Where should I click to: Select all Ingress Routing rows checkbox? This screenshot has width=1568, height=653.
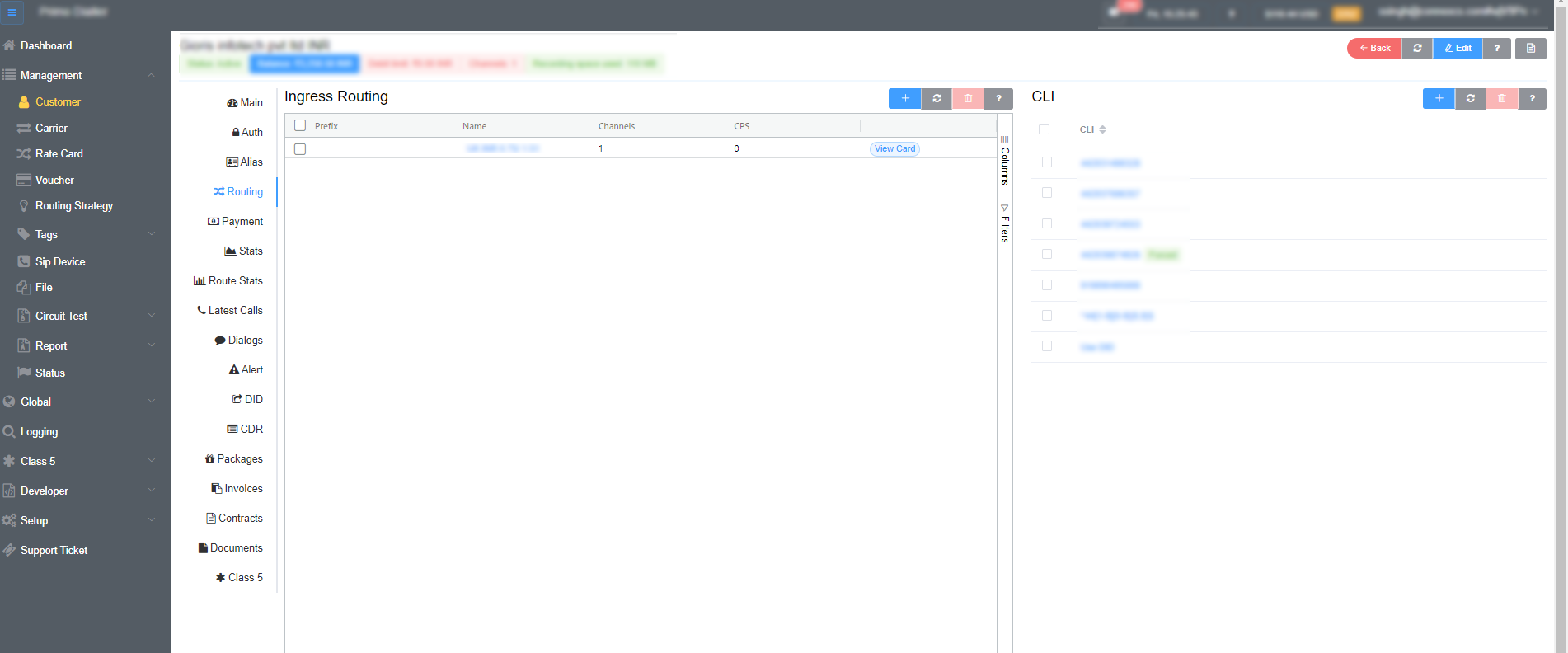300,126
